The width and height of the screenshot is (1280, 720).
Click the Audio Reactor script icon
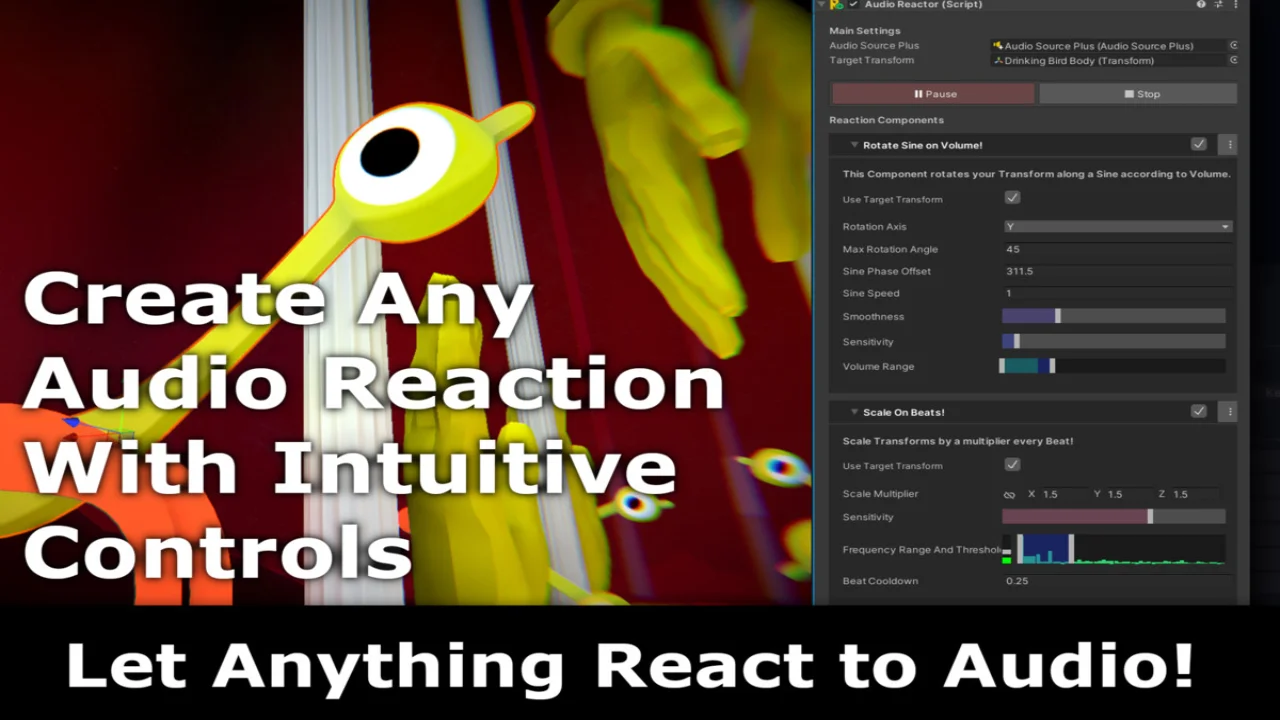[837, 5]
